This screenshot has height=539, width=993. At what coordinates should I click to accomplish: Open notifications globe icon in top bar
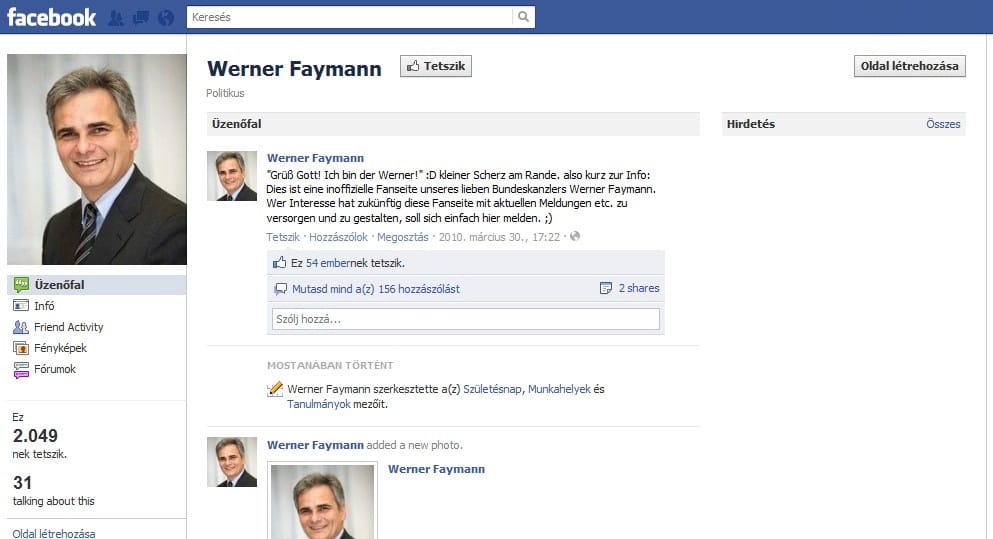pos(166,18)
